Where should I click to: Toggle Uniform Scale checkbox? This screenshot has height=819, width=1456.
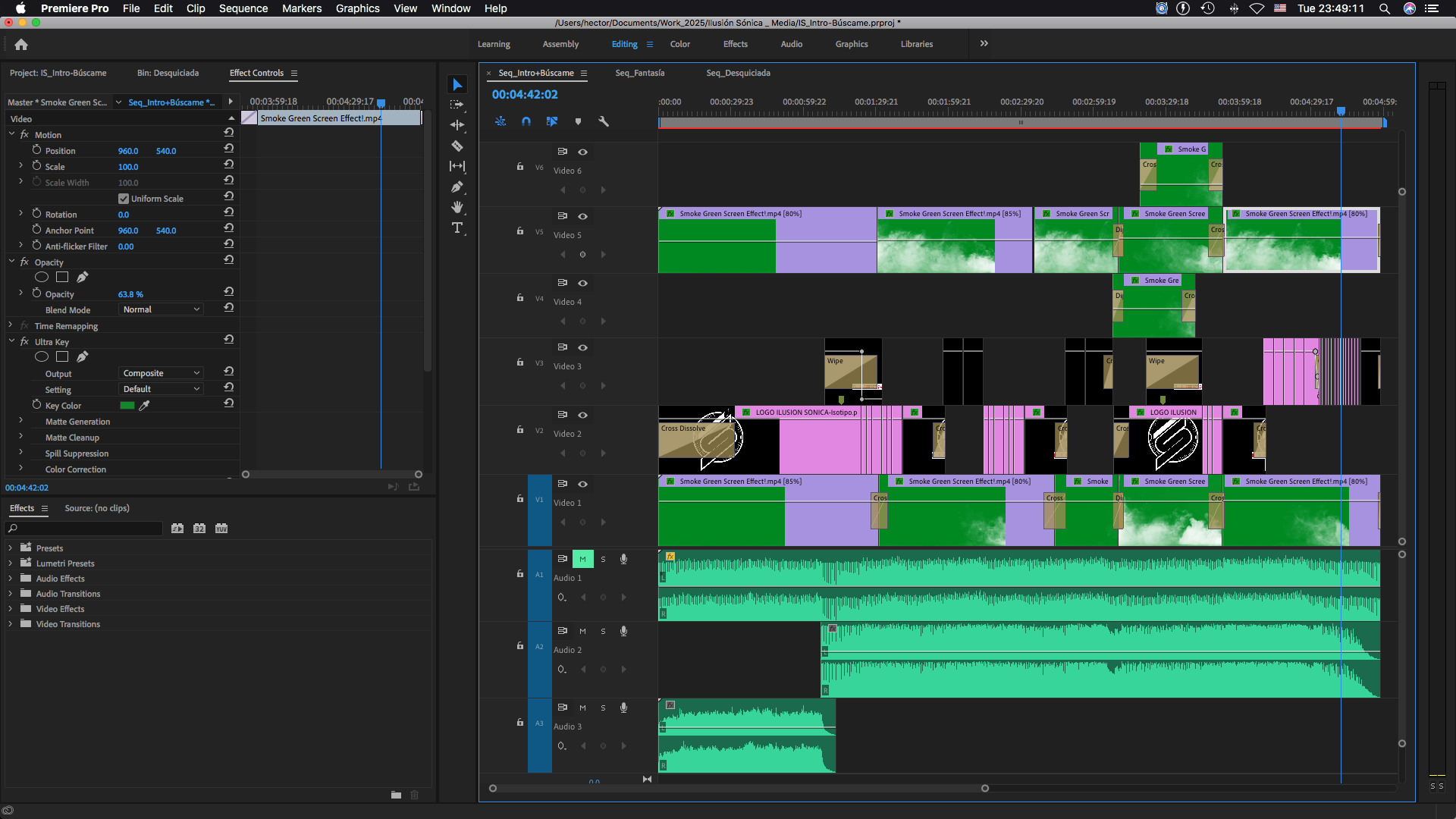124,199
